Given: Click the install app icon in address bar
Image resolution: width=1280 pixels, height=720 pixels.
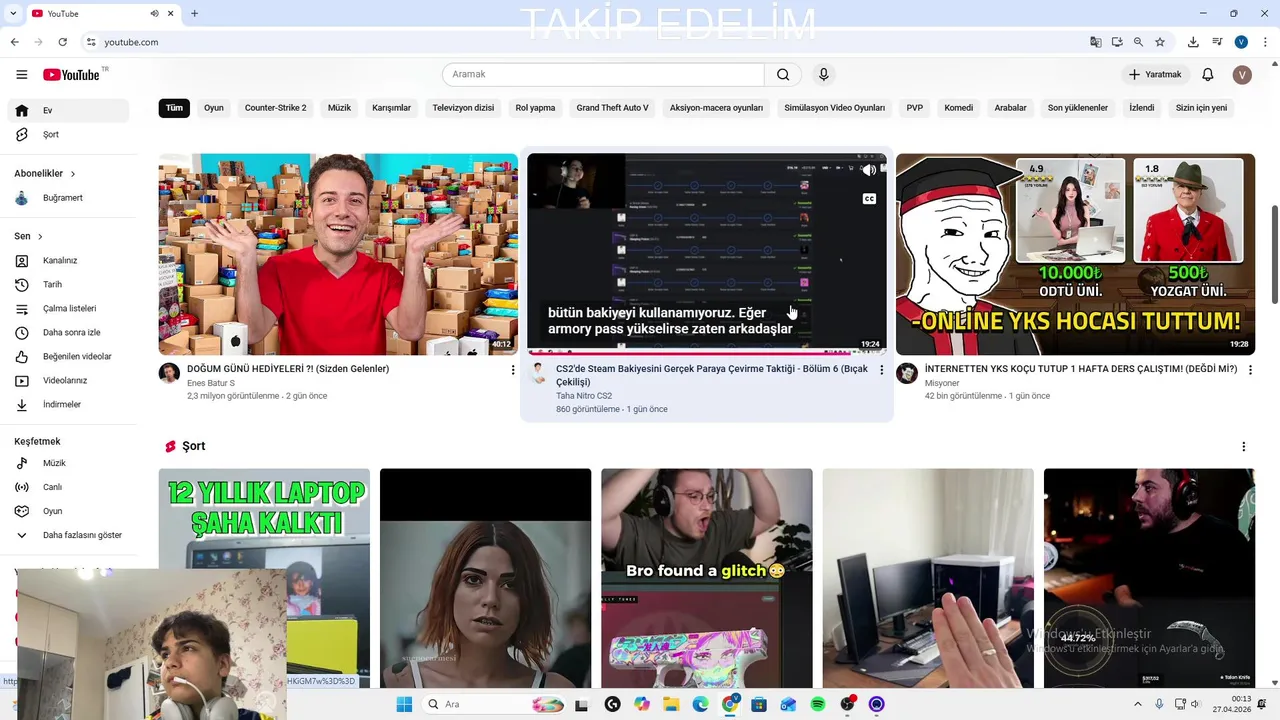Looking at the screenshot, I should click(x=1117, y=42).
